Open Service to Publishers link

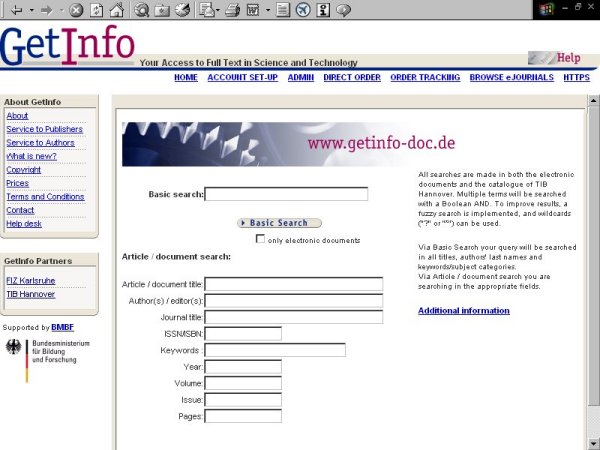coord(44,129)
